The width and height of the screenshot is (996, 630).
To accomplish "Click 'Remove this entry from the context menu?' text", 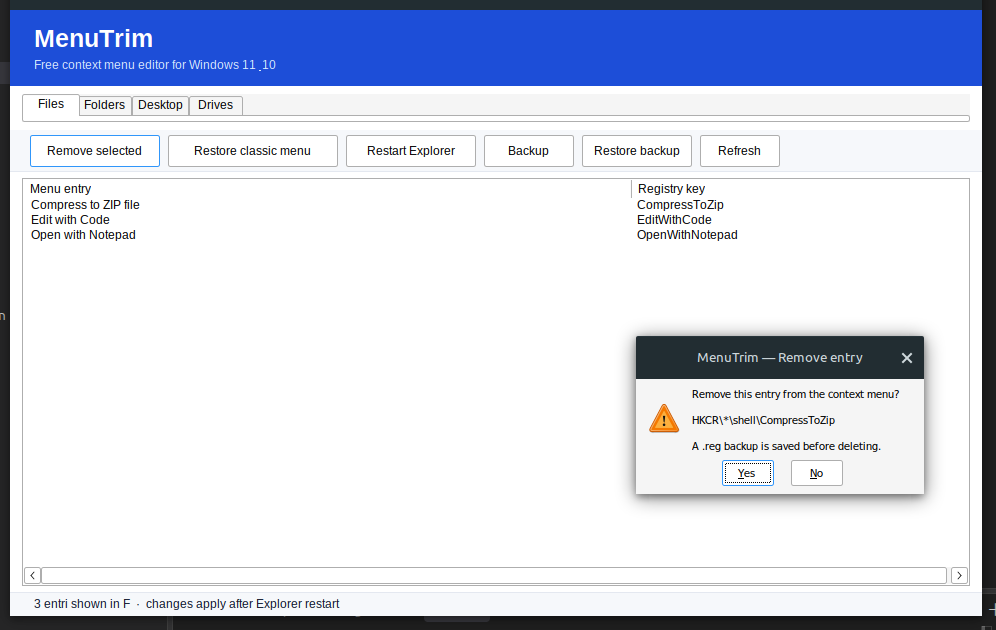I will [795, 394].
